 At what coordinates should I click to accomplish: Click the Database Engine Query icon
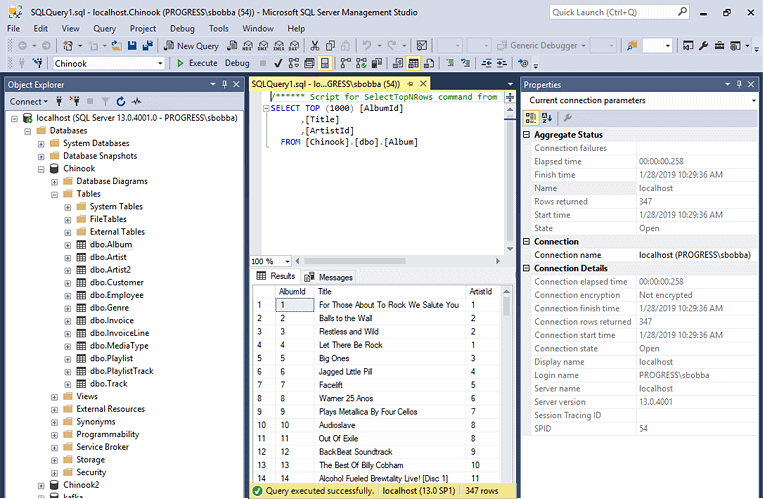pos(232,46)
